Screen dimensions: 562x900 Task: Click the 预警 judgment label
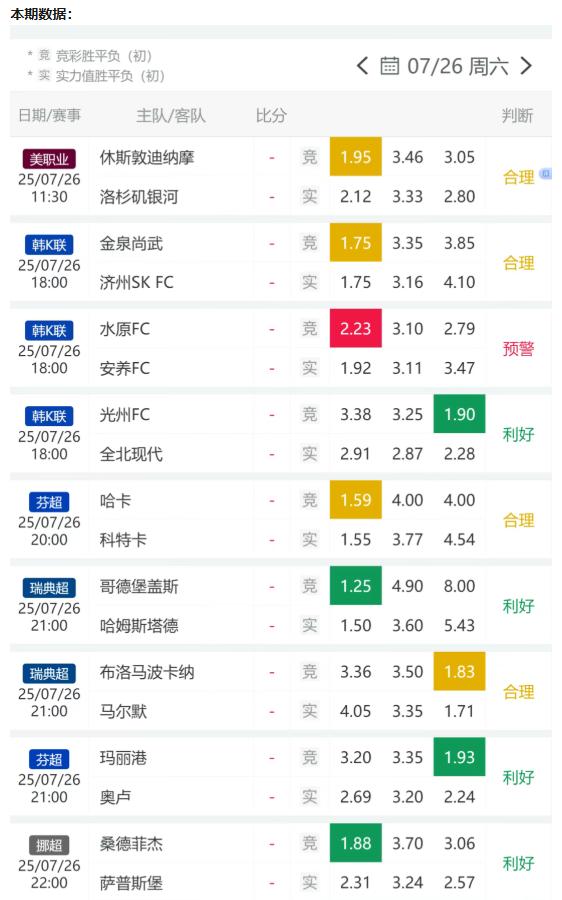518,348
